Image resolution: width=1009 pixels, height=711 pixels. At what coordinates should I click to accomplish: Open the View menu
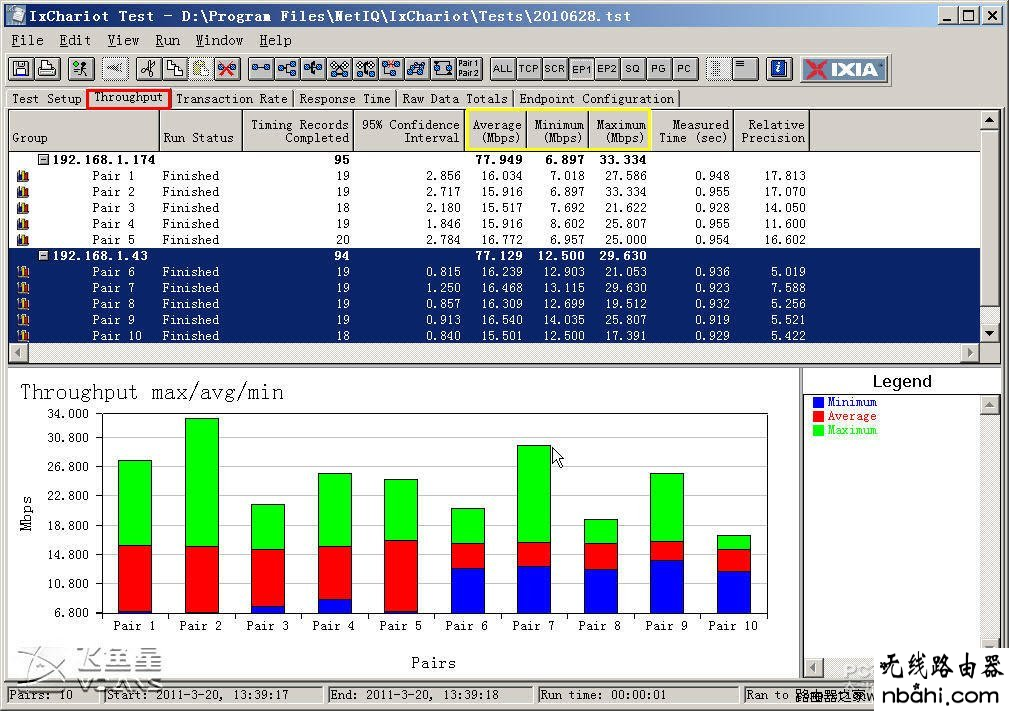pyautogui.click(x=123, y=41)
